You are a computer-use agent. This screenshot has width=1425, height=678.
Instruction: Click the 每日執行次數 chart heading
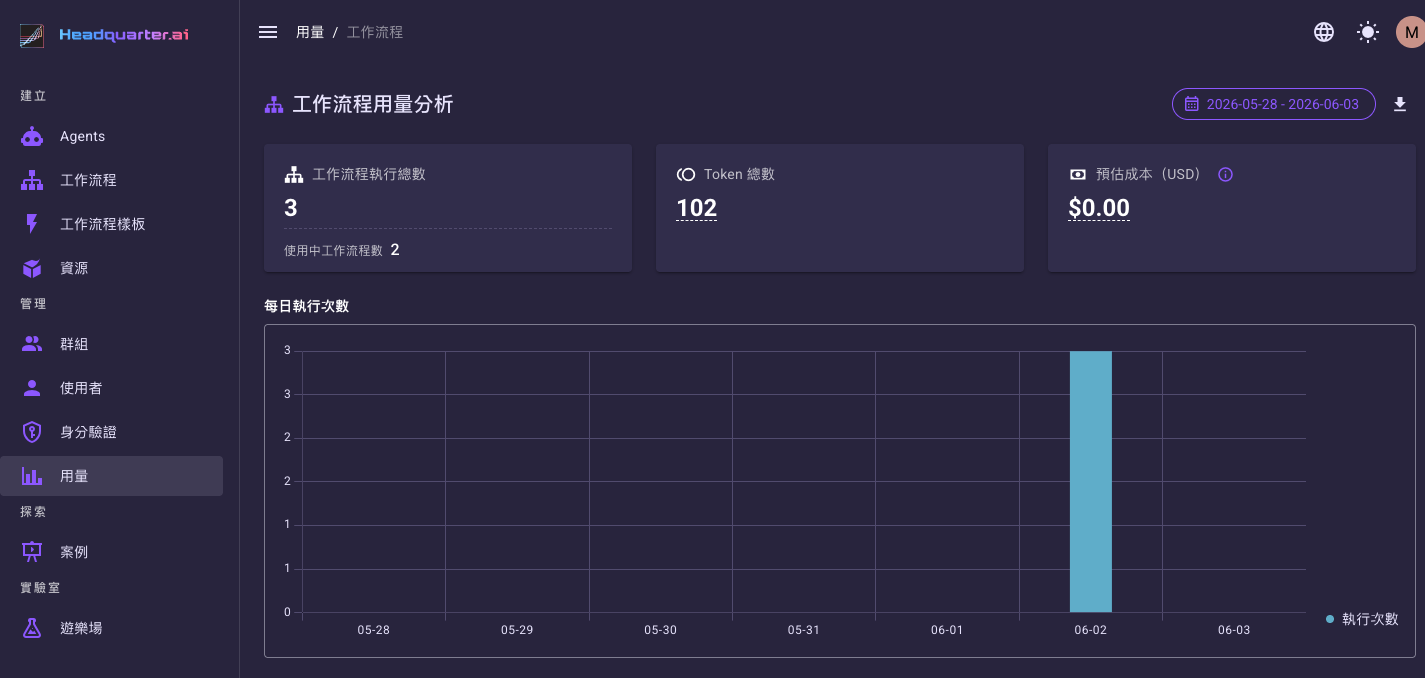(x=306, y=306)
